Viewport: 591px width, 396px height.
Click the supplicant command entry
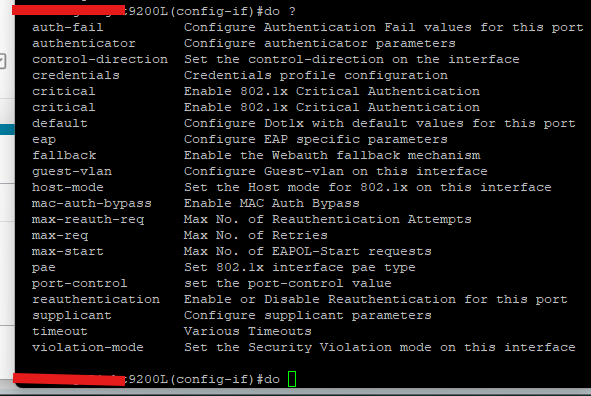(x=72, y=316)
